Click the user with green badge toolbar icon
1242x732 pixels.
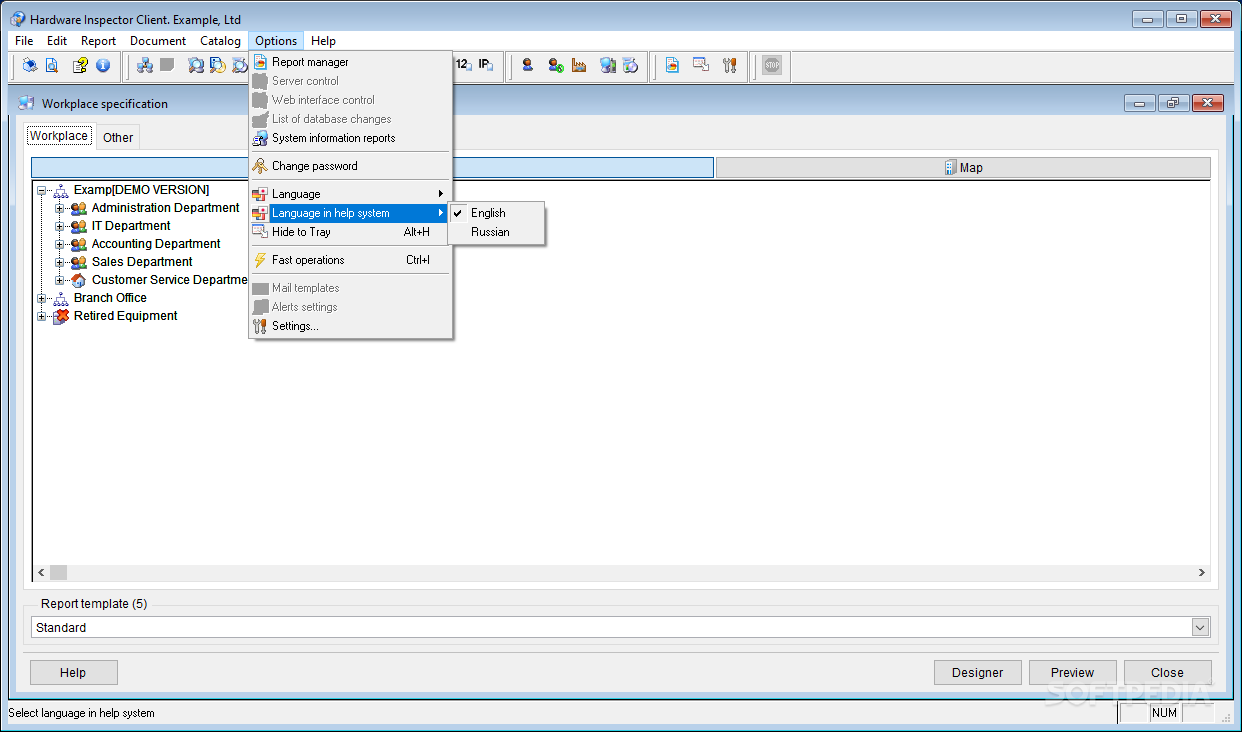coord(555,66)
